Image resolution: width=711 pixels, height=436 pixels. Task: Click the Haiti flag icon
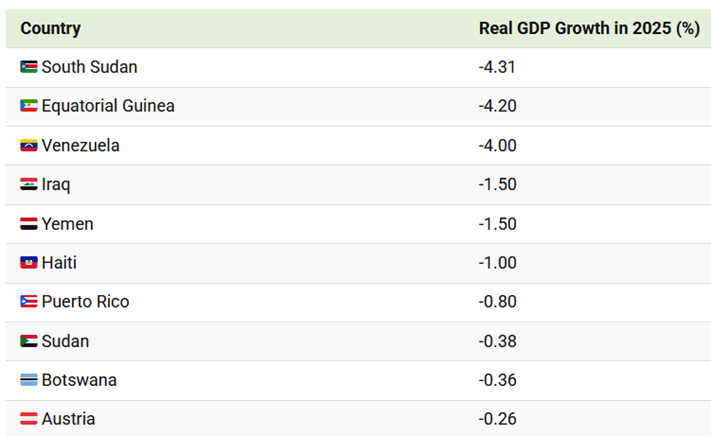click(29, 263)
